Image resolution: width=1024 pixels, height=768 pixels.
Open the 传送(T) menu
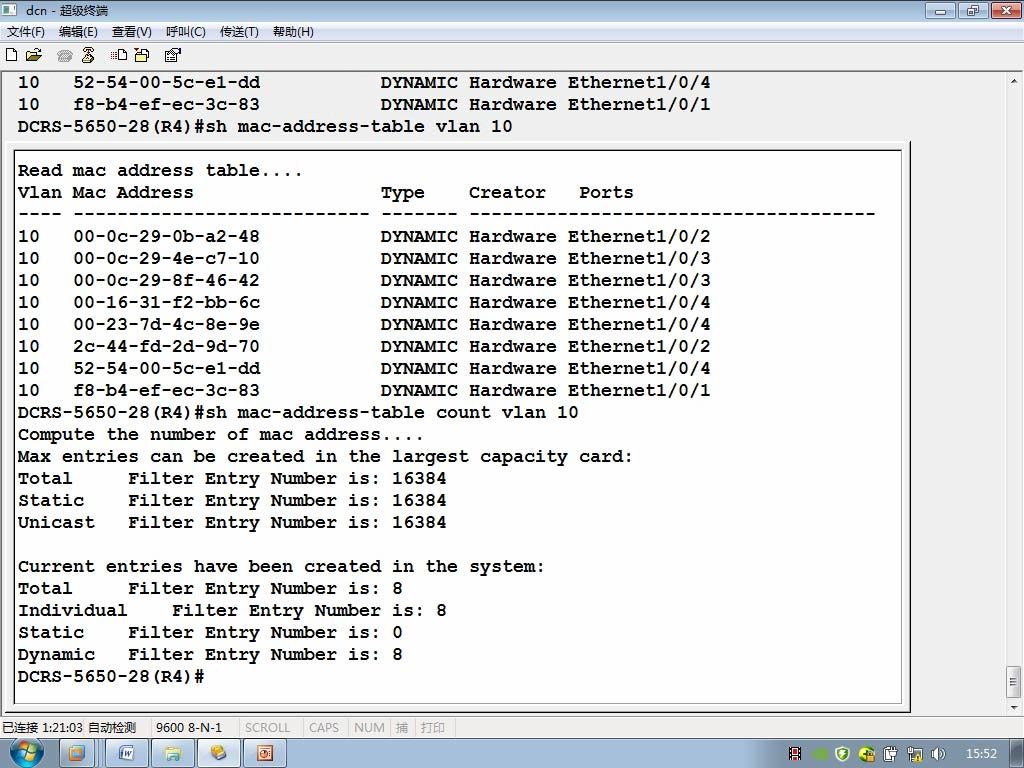tap(239, 32)
